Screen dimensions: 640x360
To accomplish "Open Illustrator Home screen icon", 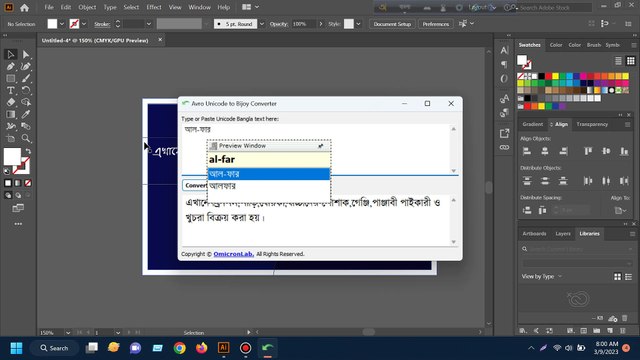I will [24, 7].
